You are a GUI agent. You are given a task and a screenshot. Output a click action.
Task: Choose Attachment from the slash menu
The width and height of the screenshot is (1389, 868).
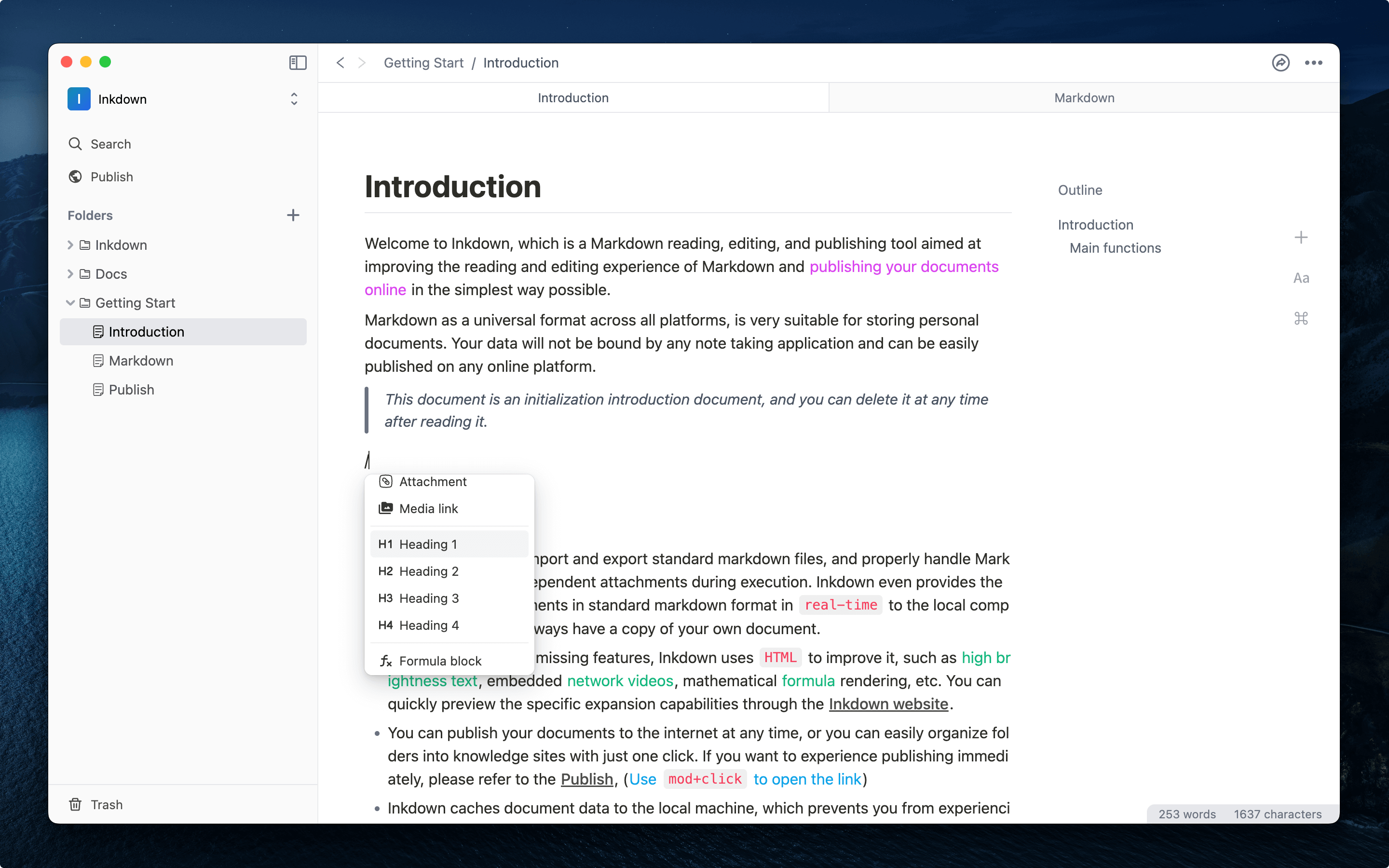click(x=449, y=482)
